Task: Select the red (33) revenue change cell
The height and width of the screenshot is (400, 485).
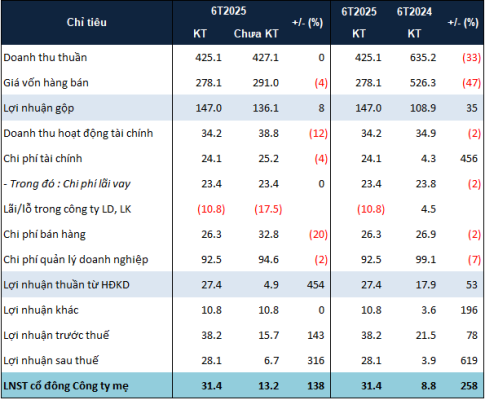Action: pyautogui.click(x=471, y=58)
